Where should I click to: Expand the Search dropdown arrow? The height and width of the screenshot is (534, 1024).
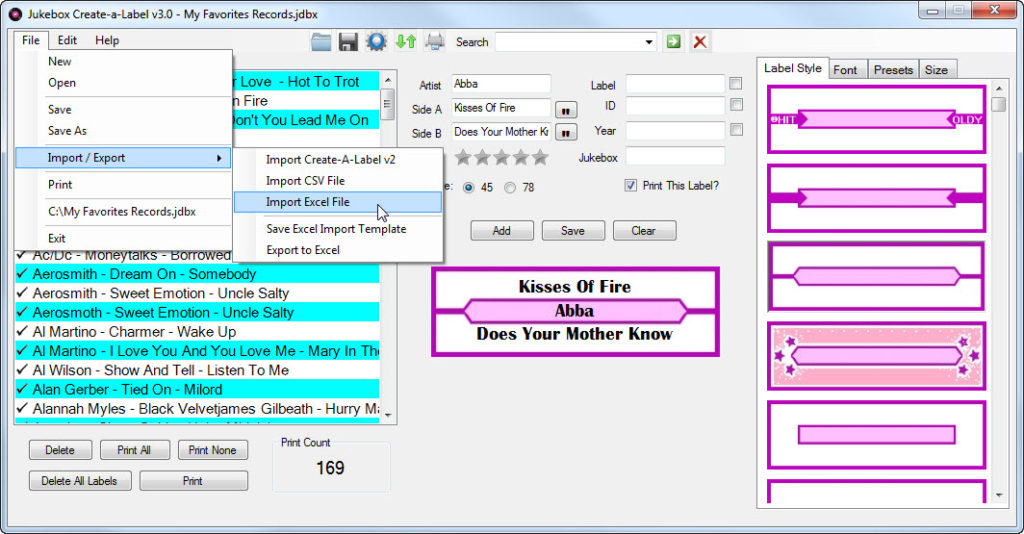[649, 42]
